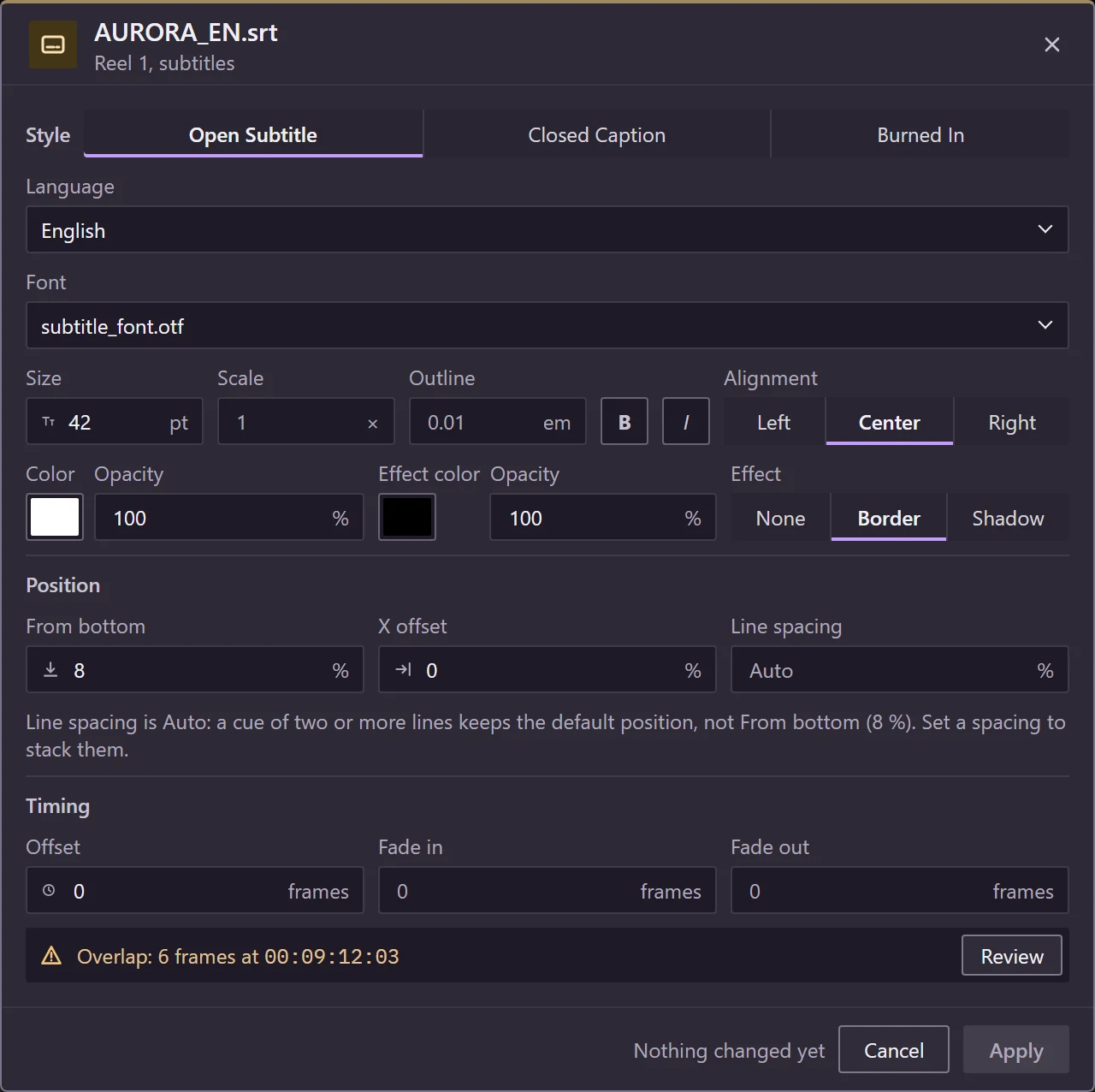Click the Fade out frames field

coord(900,890)
